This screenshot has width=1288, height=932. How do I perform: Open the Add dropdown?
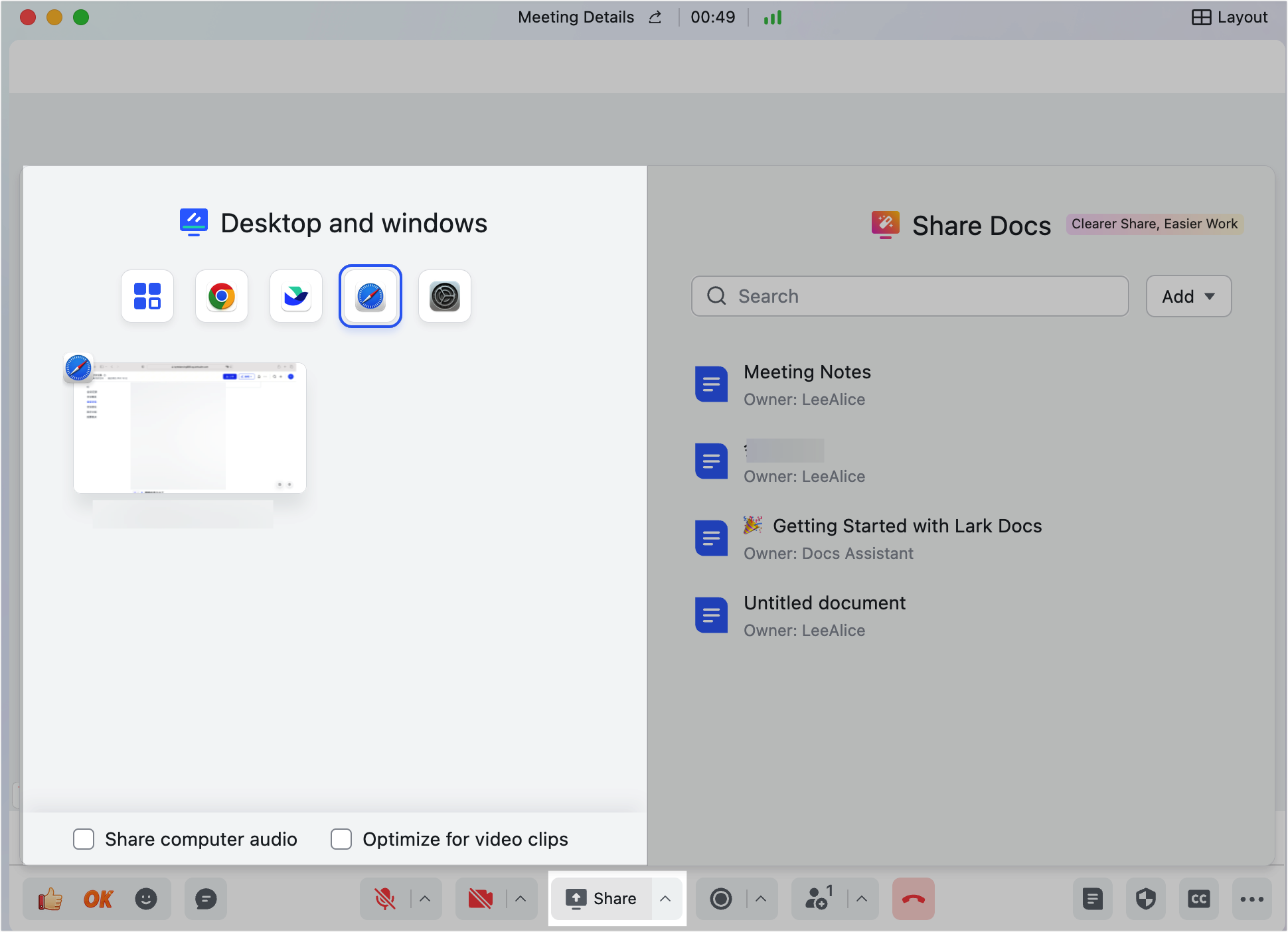click(1188, 296)
